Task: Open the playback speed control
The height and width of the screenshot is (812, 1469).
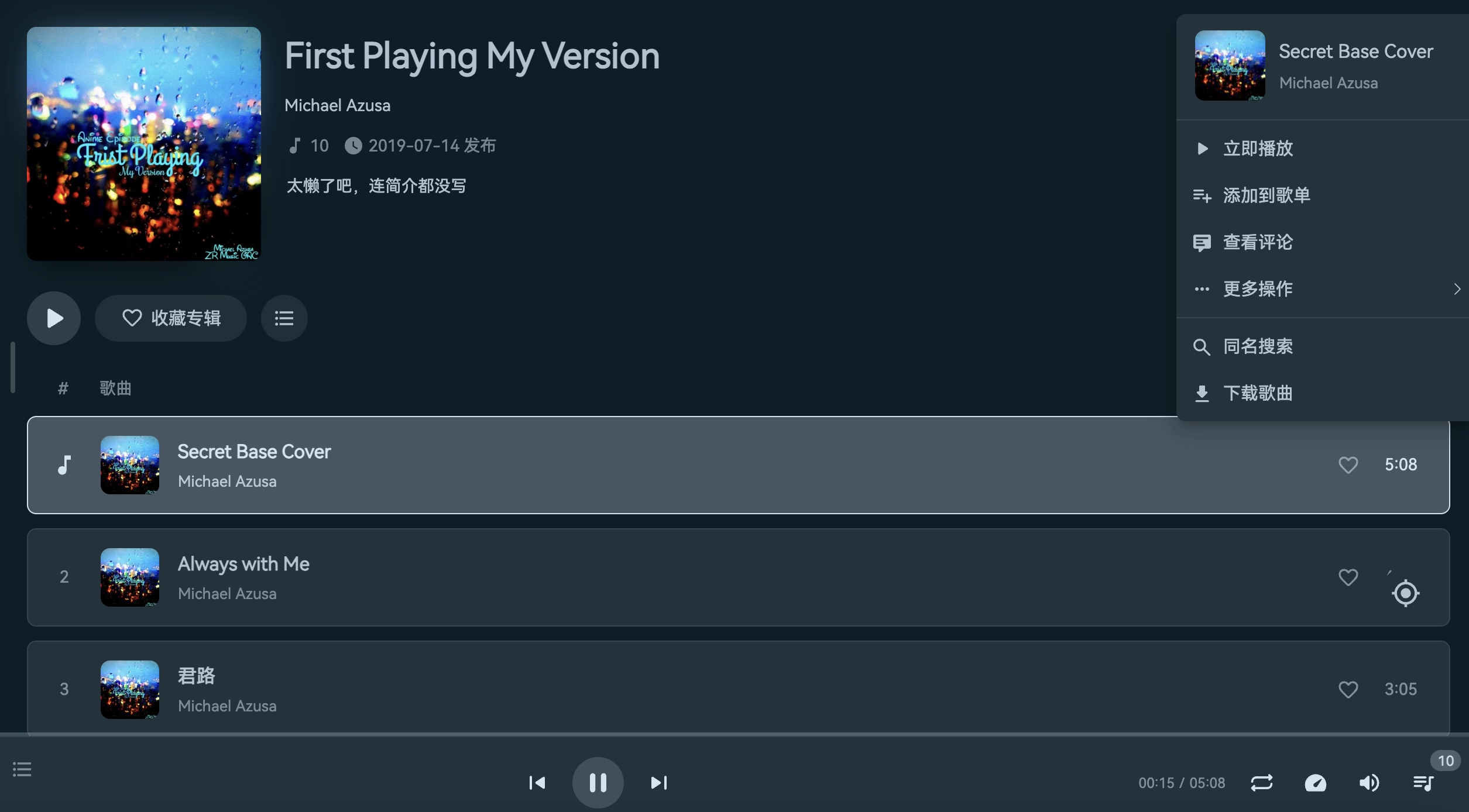Action: 1316,783
